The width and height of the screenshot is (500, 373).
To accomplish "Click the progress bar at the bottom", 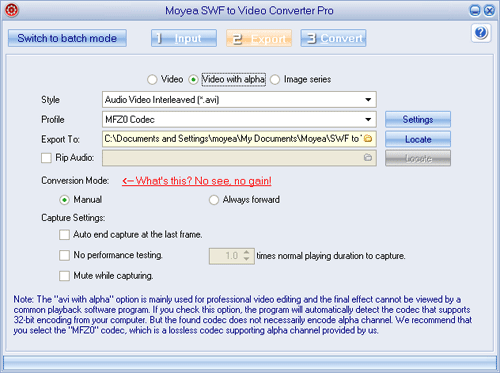I will 250,362.
